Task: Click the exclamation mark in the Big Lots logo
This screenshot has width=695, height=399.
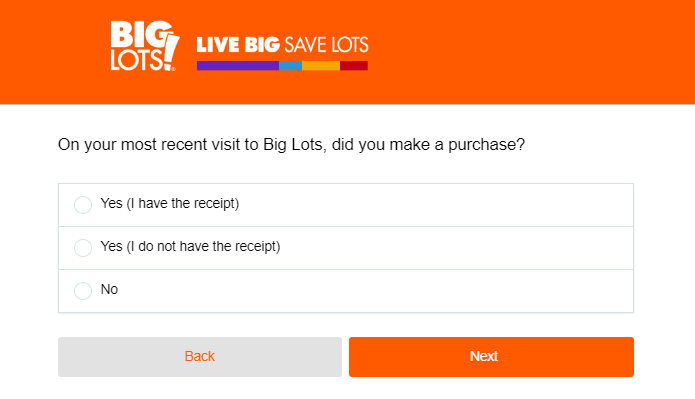Action: pos(171,51)
